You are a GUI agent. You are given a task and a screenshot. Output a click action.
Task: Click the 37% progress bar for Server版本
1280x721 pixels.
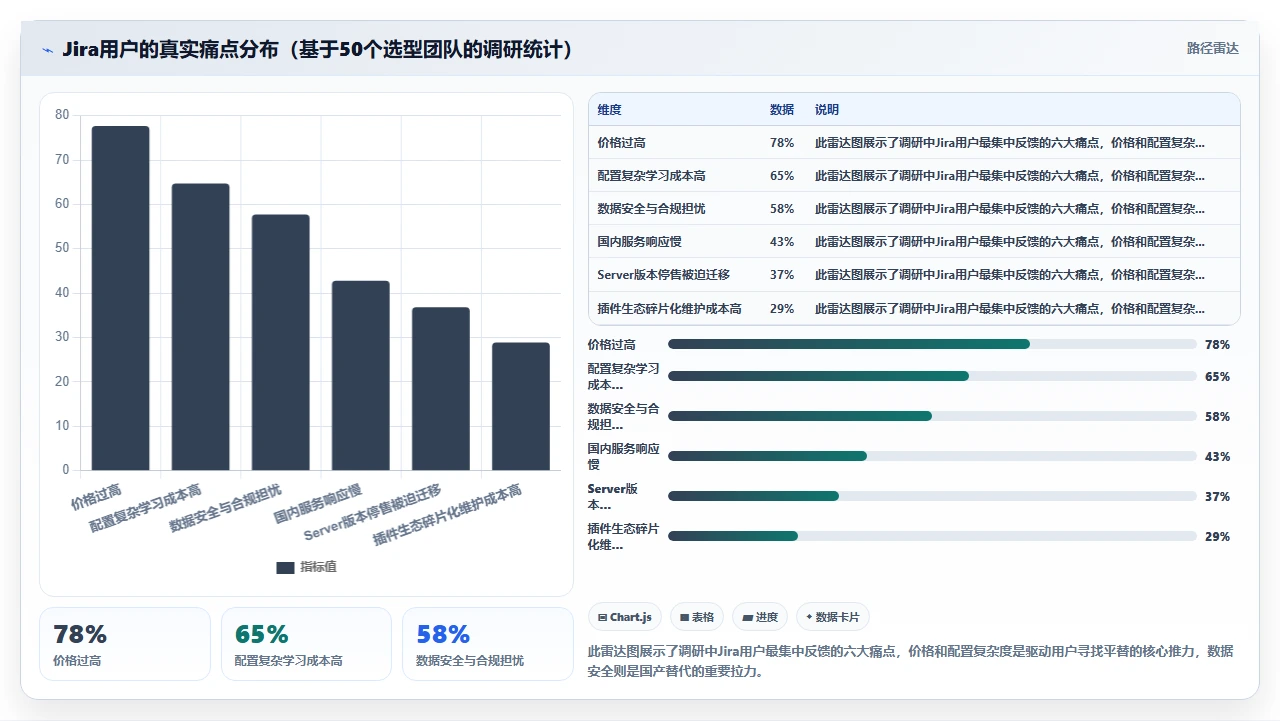point(932,496)
